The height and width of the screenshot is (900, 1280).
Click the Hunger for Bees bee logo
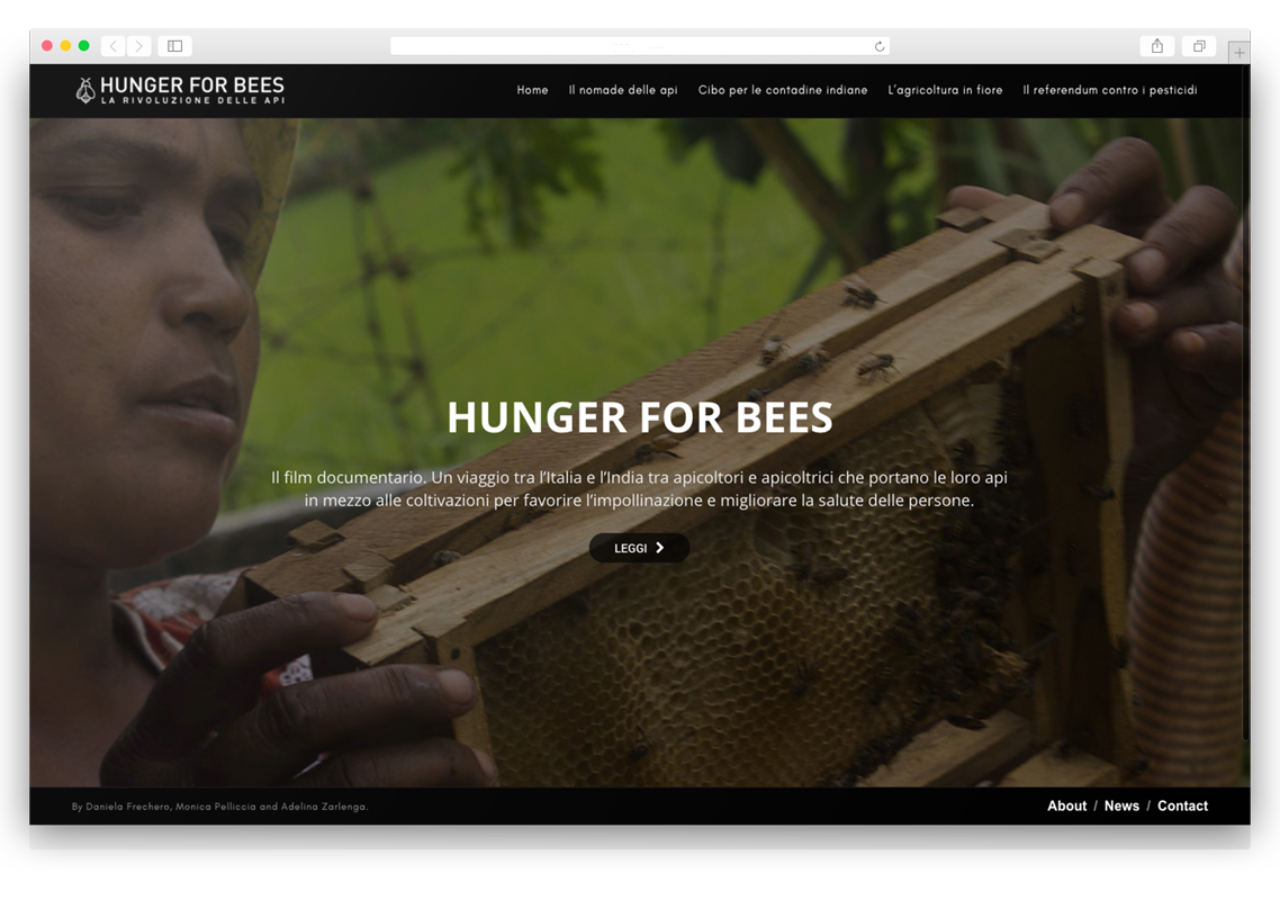click(86, 90)
